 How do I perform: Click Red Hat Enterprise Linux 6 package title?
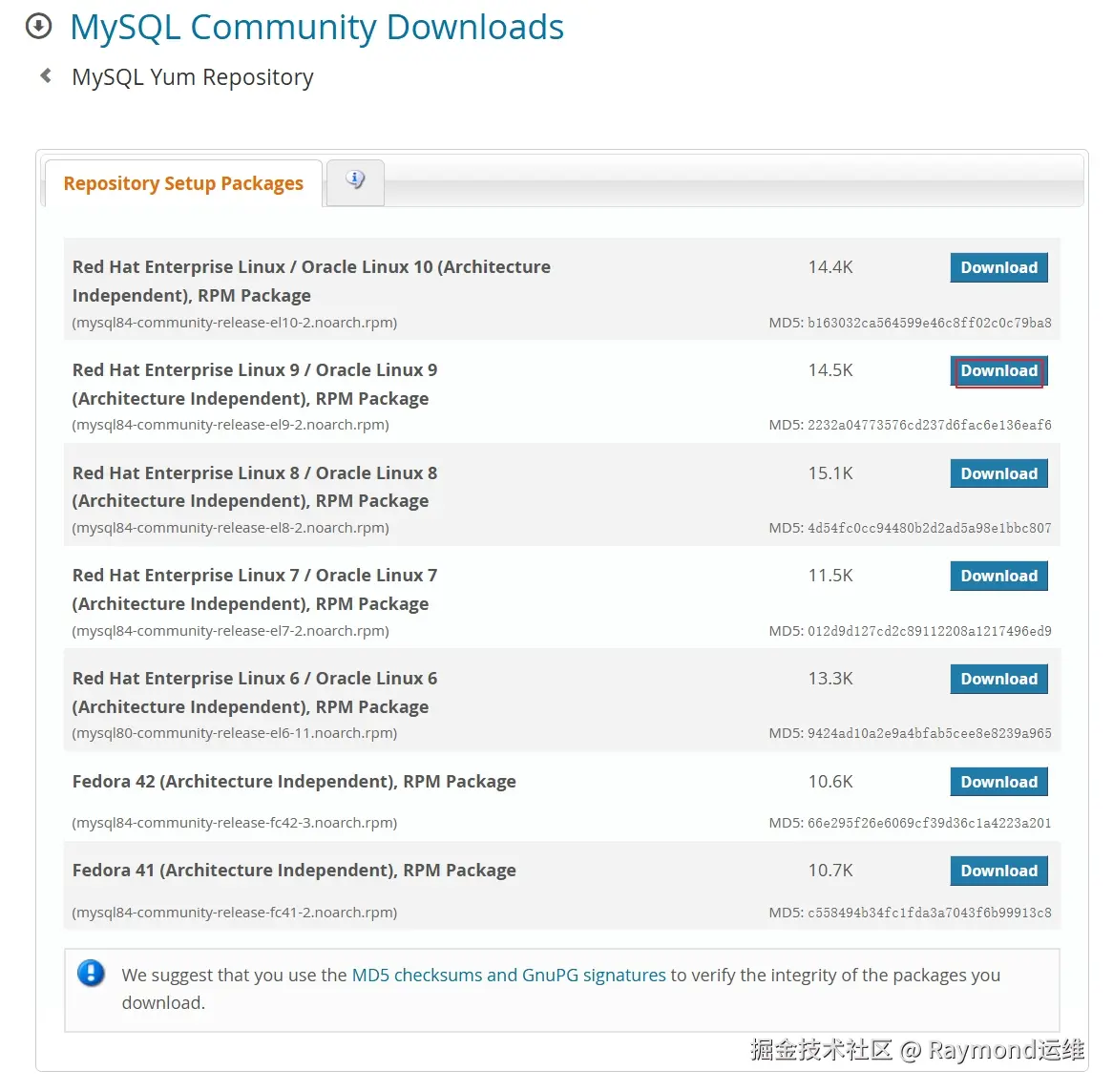click(x=254, y=692)
